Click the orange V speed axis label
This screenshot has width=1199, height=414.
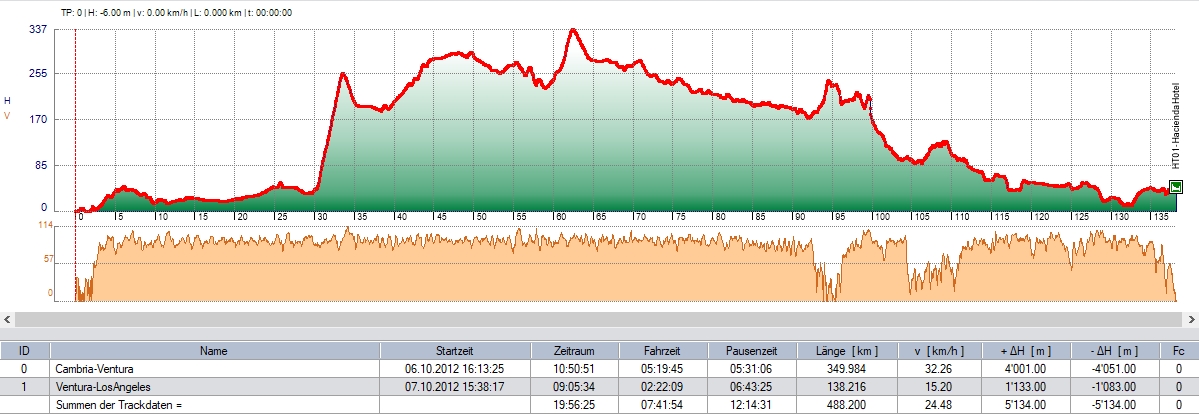click(8, 116)
